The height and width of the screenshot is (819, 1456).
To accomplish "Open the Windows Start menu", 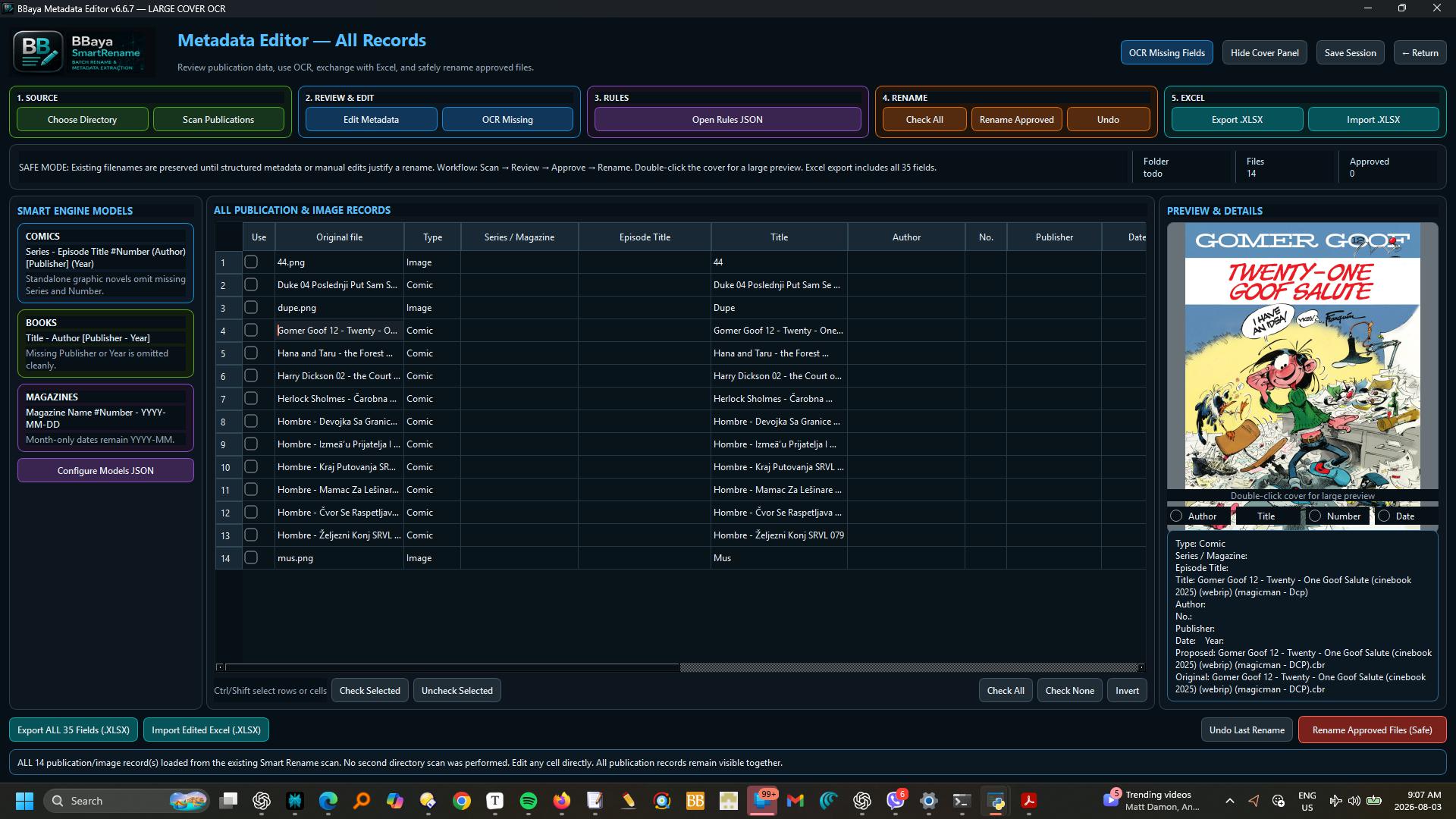I will [x=24, y=801].
